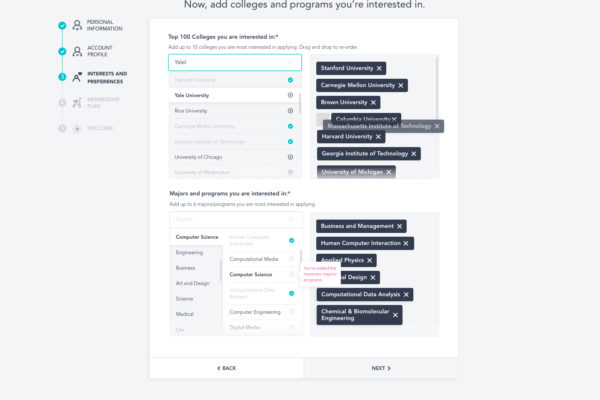600x400 pixels.
Task: Select the Computer Science category tab
Action: pyautogui.click(x=196, y=237)
